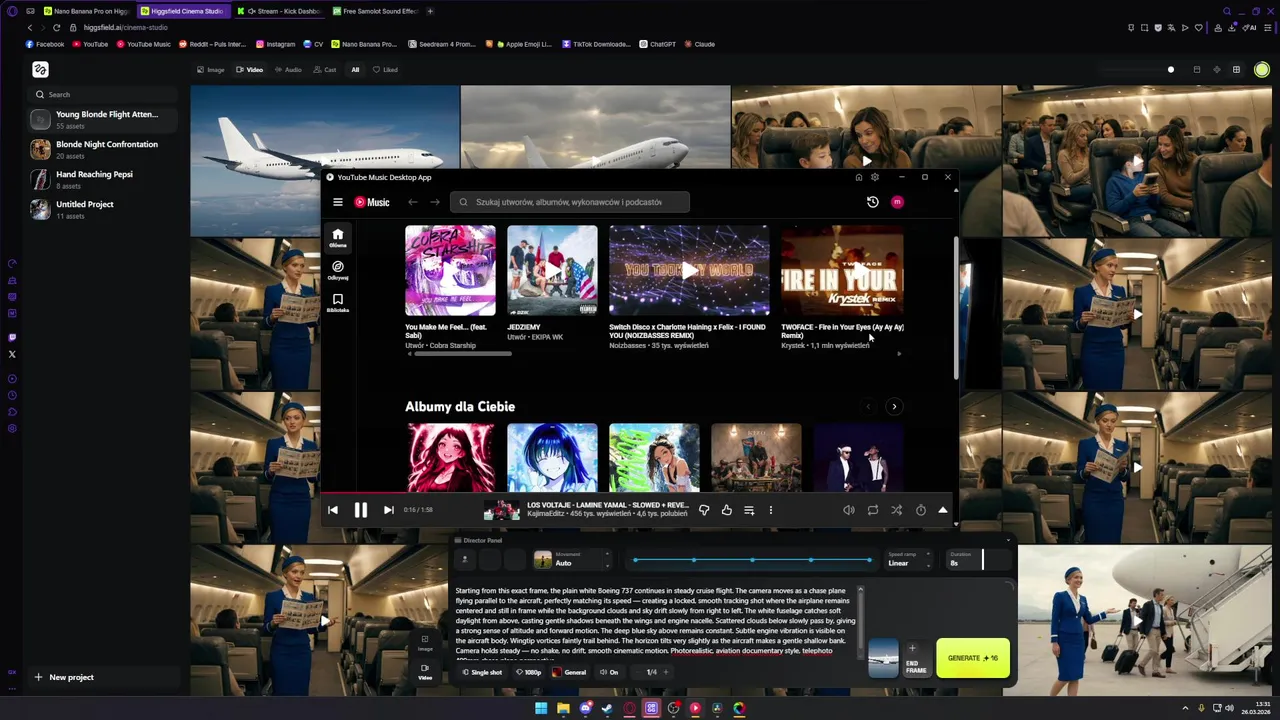Open the Biblioteka library tab
Viewport: 1280px width, 720px height.
tap(338, 303)
